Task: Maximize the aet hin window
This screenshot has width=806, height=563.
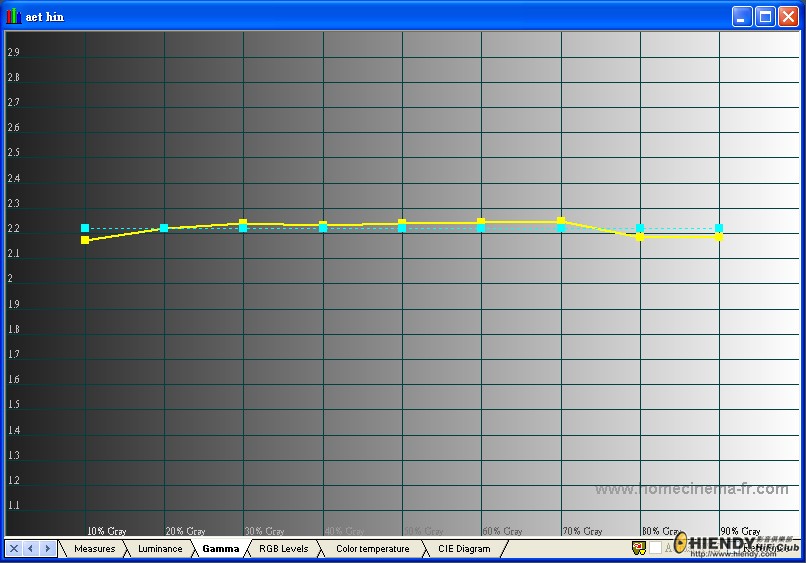Action: [765, 17]
